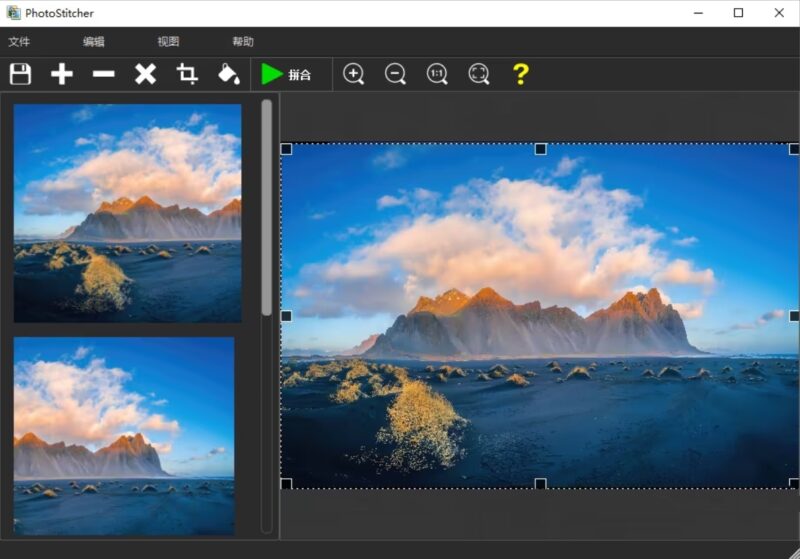Zoom in with the magnifier plus icon
Screen dimensions: 800x559
pos(354,74)
